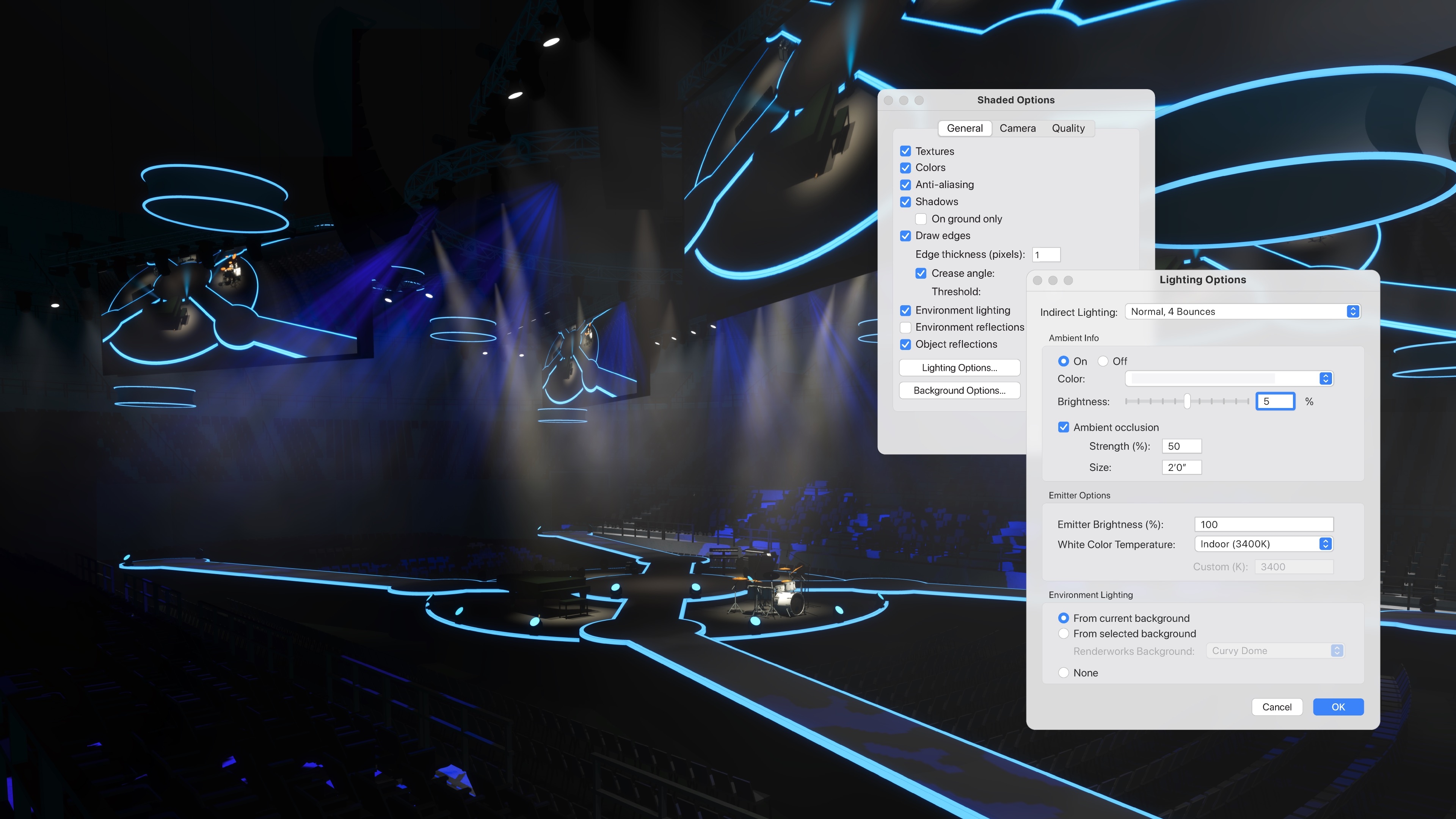The width and height of the screenshot is (1456, 819).
Task: Enable shadows On ground only
Action: coord(921,219)
